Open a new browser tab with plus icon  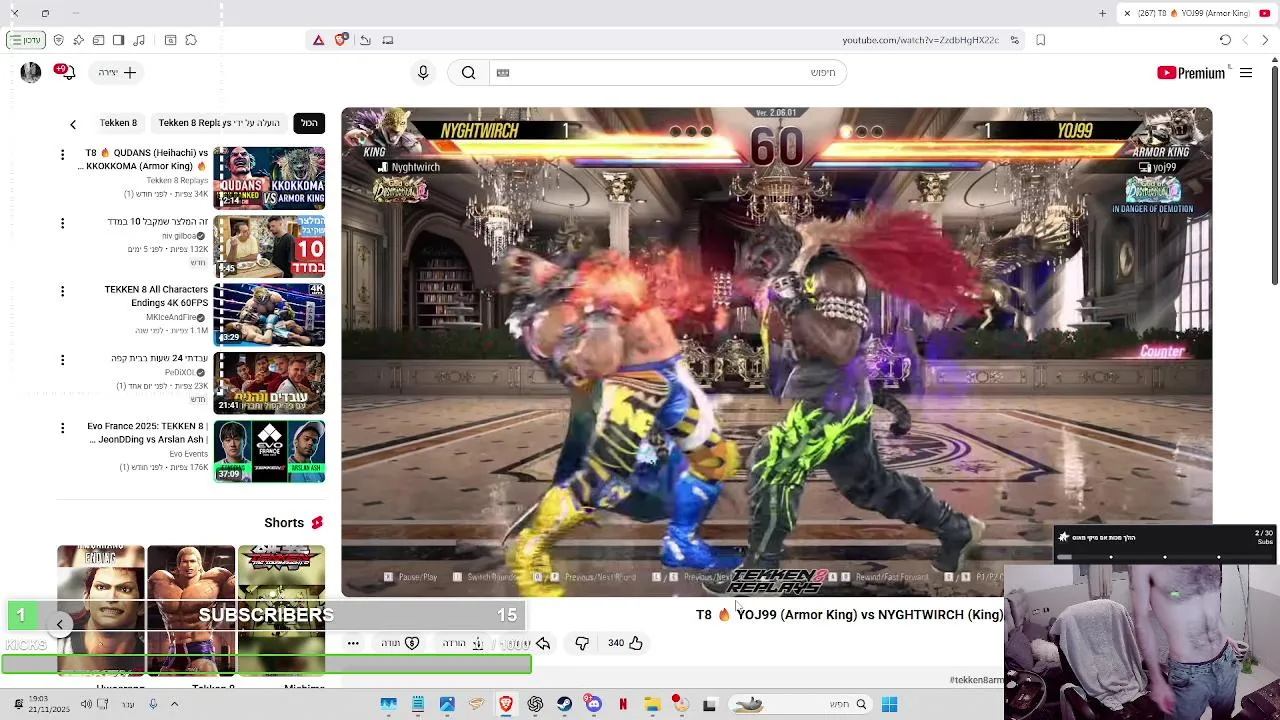click(1103, 13)
